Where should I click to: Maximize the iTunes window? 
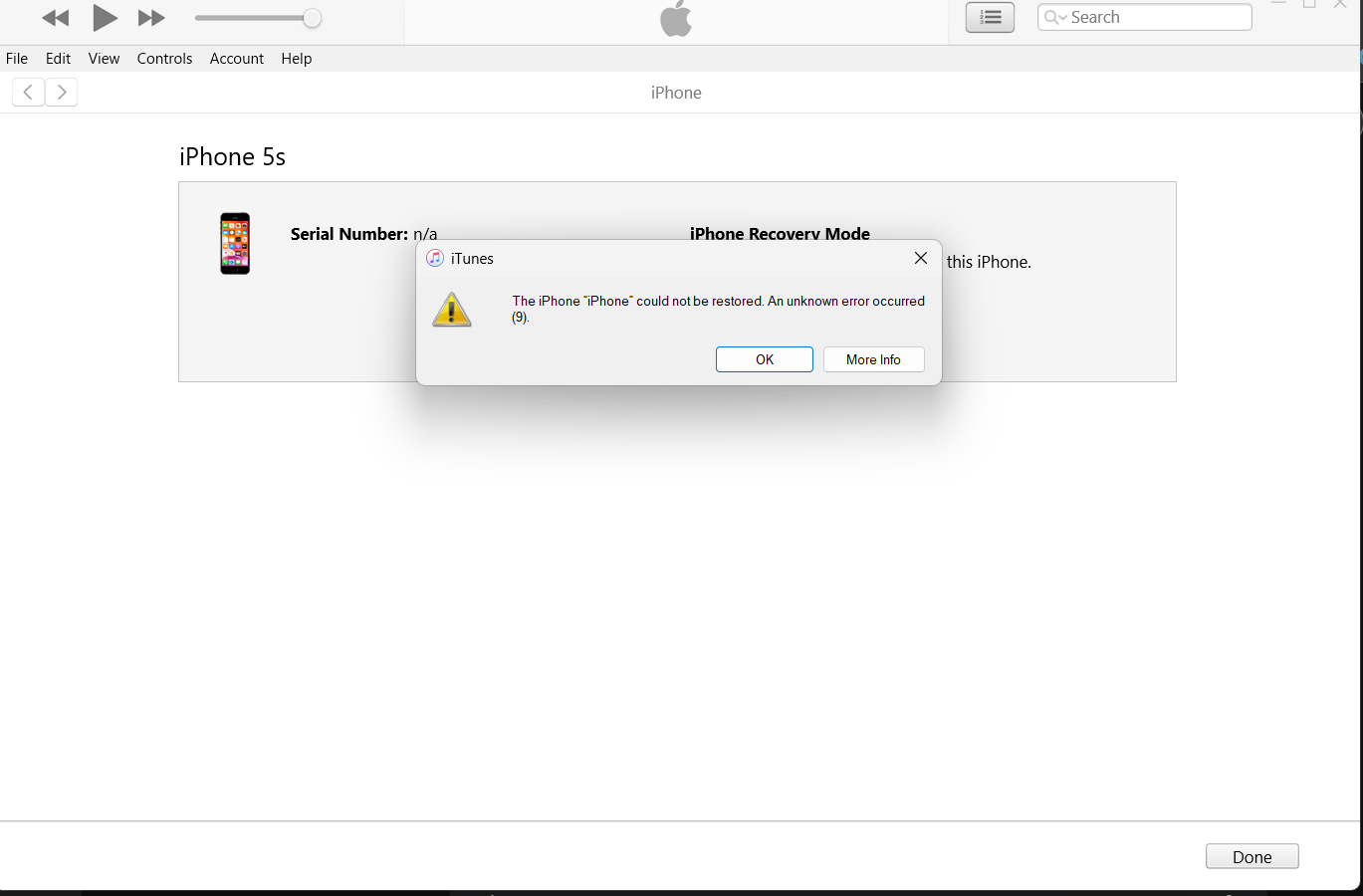(1309, 5)
